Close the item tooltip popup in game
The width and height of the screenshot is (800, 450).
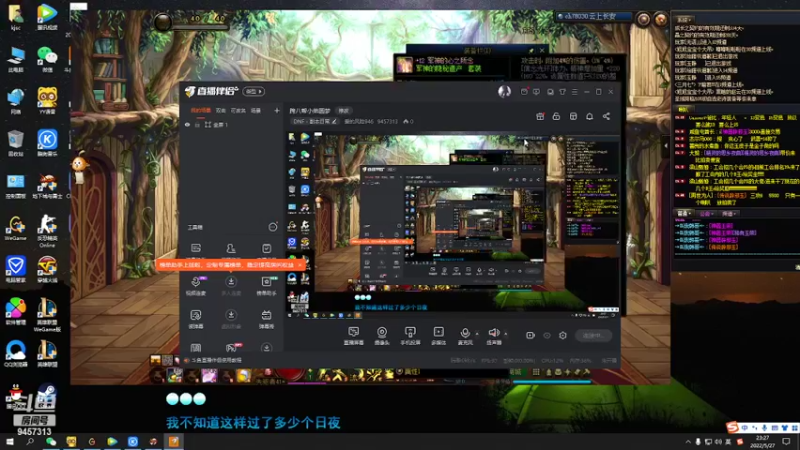[542, 50]
